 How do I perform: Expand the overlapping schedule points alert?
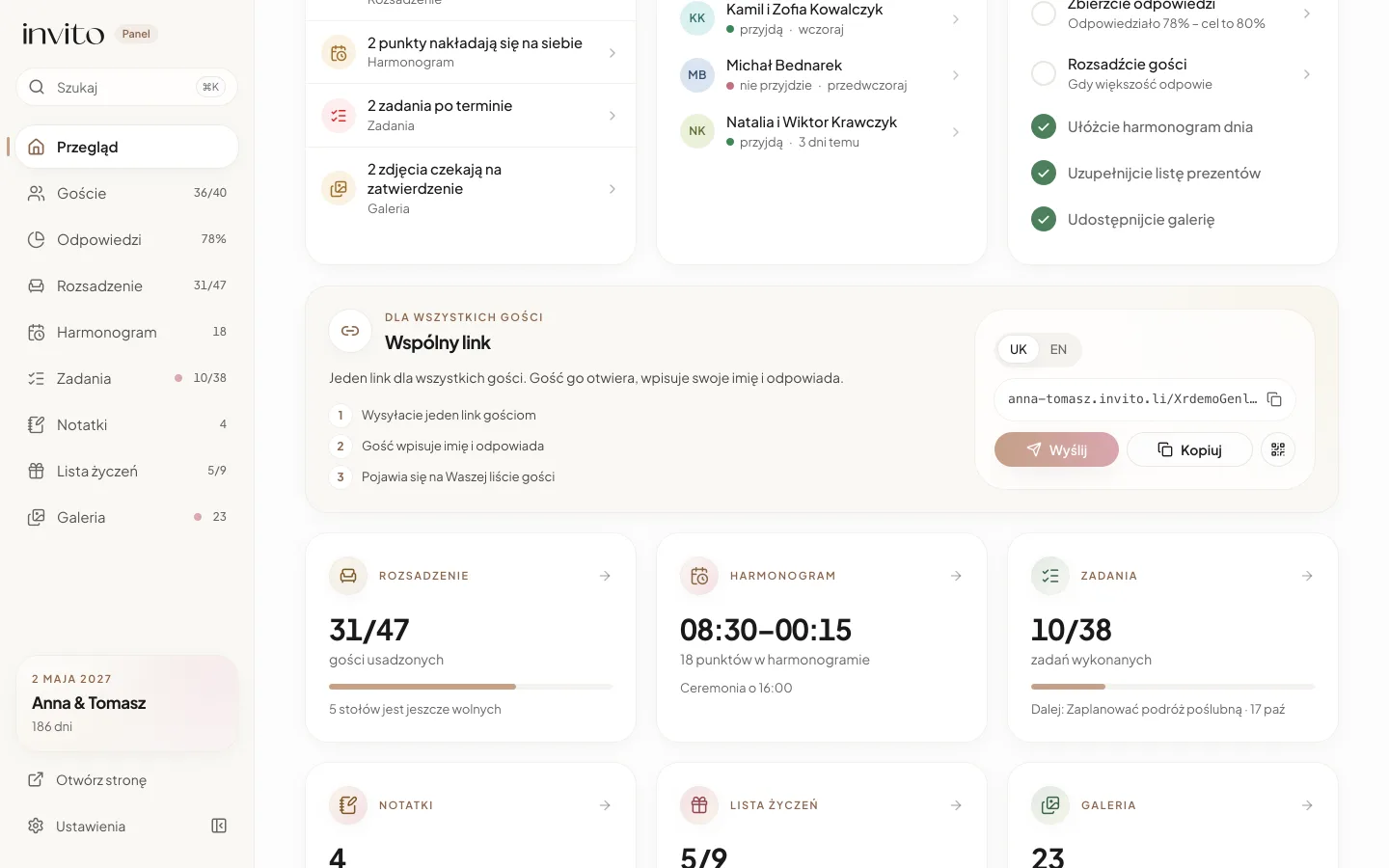471,52
